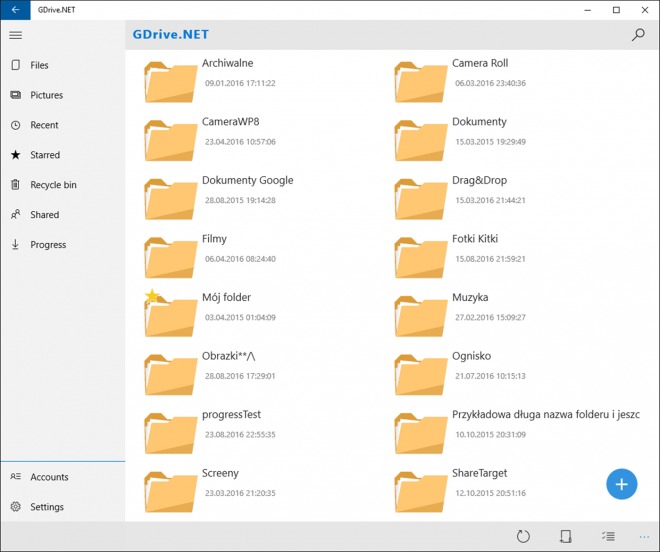
Task: Refresh the folder list from bottom bar
Action: pos(523,536)
